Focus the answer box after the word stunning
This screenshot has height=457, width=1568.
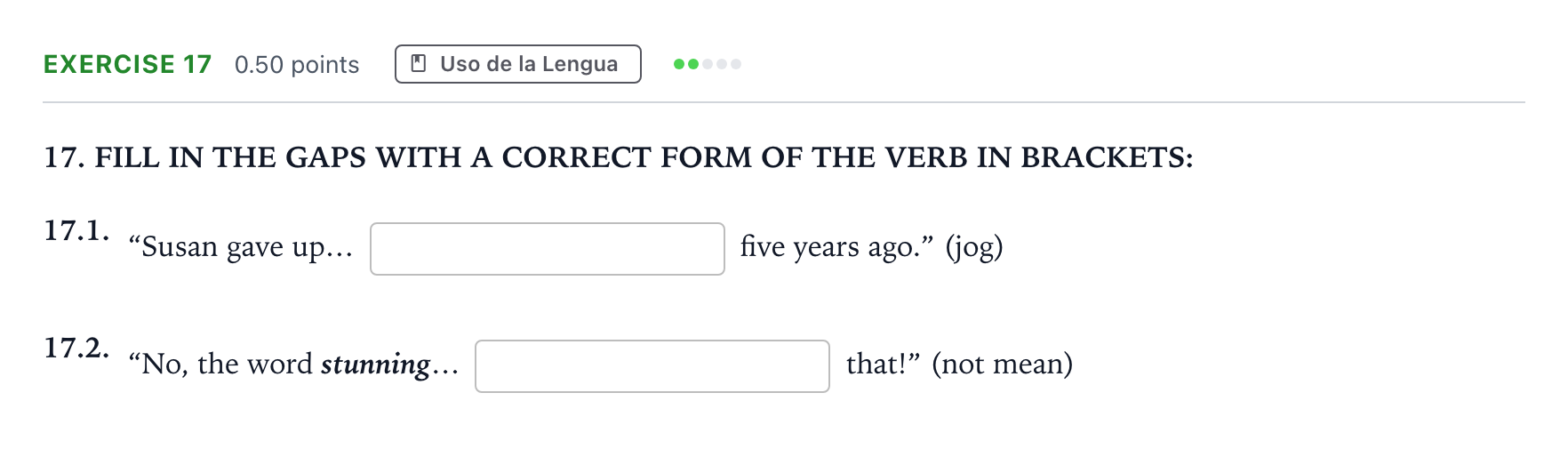coord(652,366)
